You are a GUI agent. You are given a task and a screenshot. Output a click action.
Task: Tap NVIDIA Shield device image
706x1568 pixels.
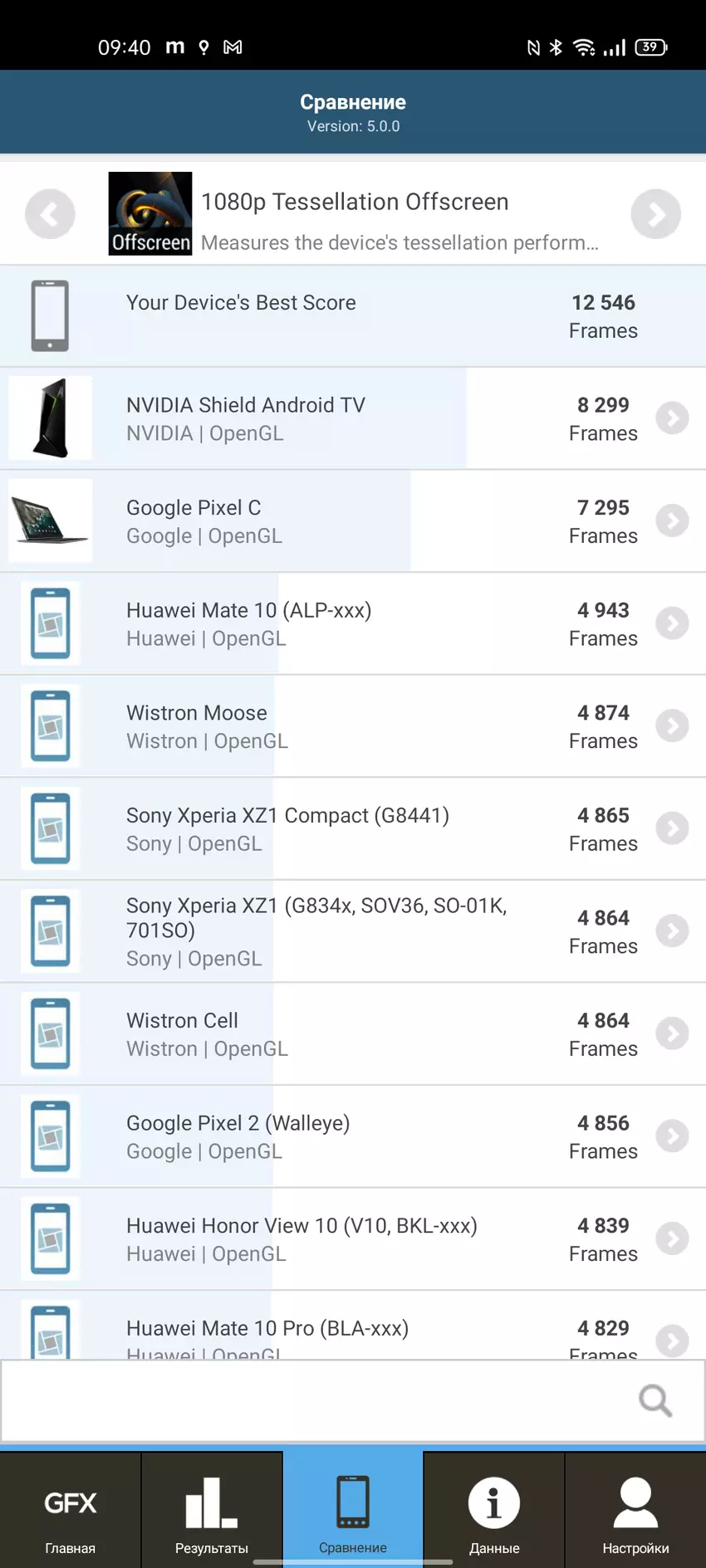[51, 418]
